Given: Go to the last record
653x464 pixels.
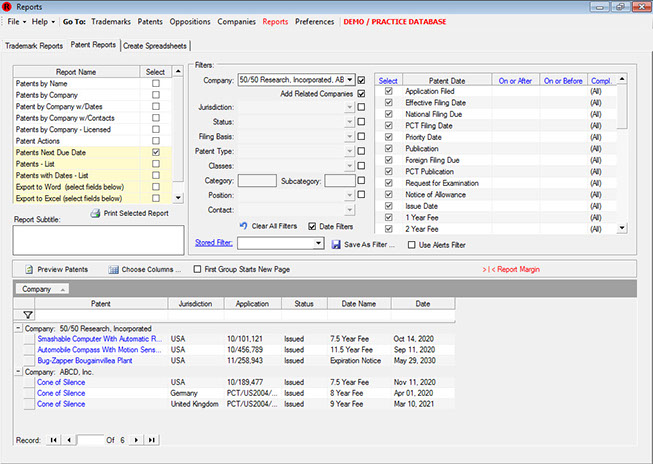Looking at the screenshot, I should [x=151, y=440].
